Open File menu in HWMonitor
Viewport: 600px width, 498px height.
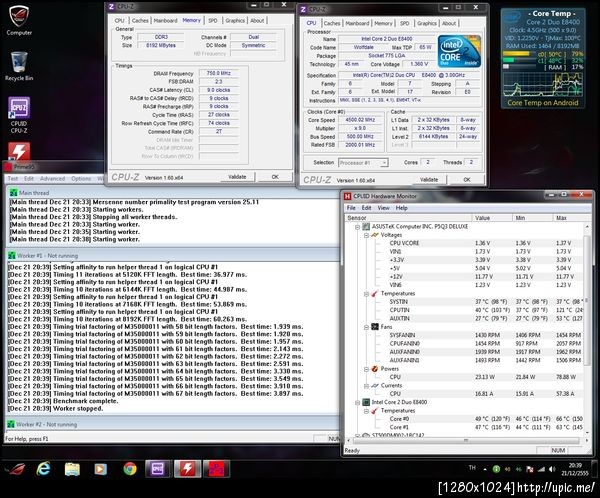[x=351, y=208]
